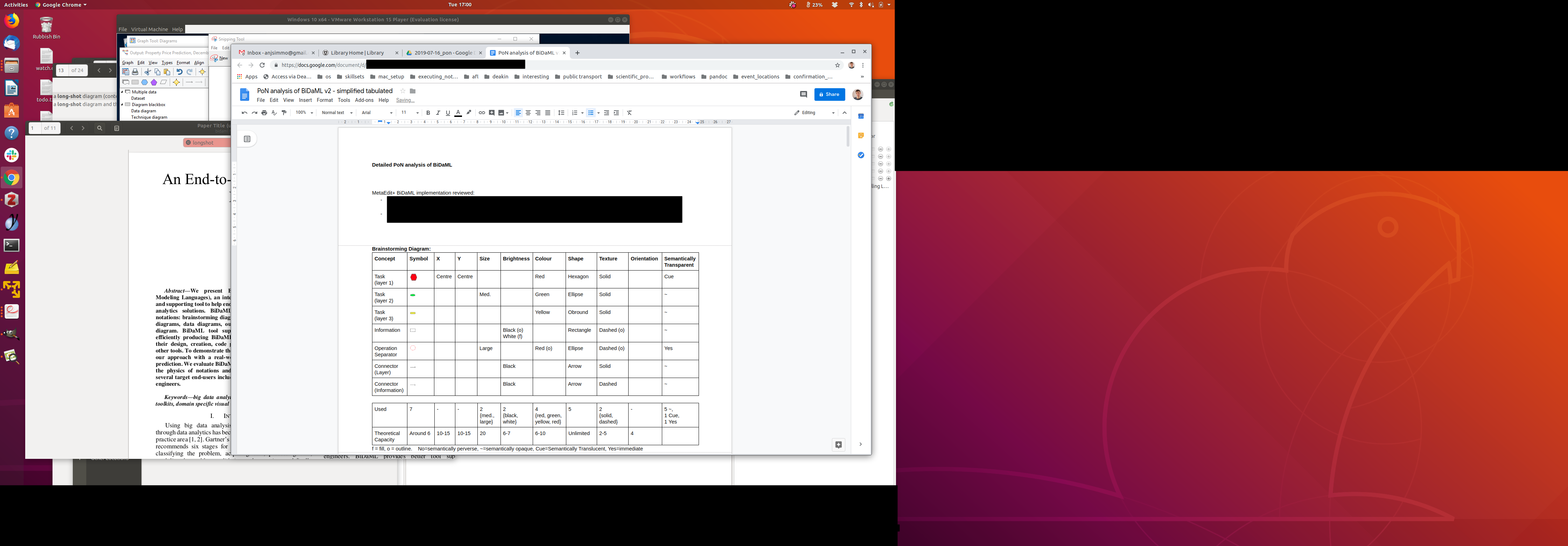Screen dimensions: 1568x546
Task: Click the highlight color marker icon
Action: [469, 113]
